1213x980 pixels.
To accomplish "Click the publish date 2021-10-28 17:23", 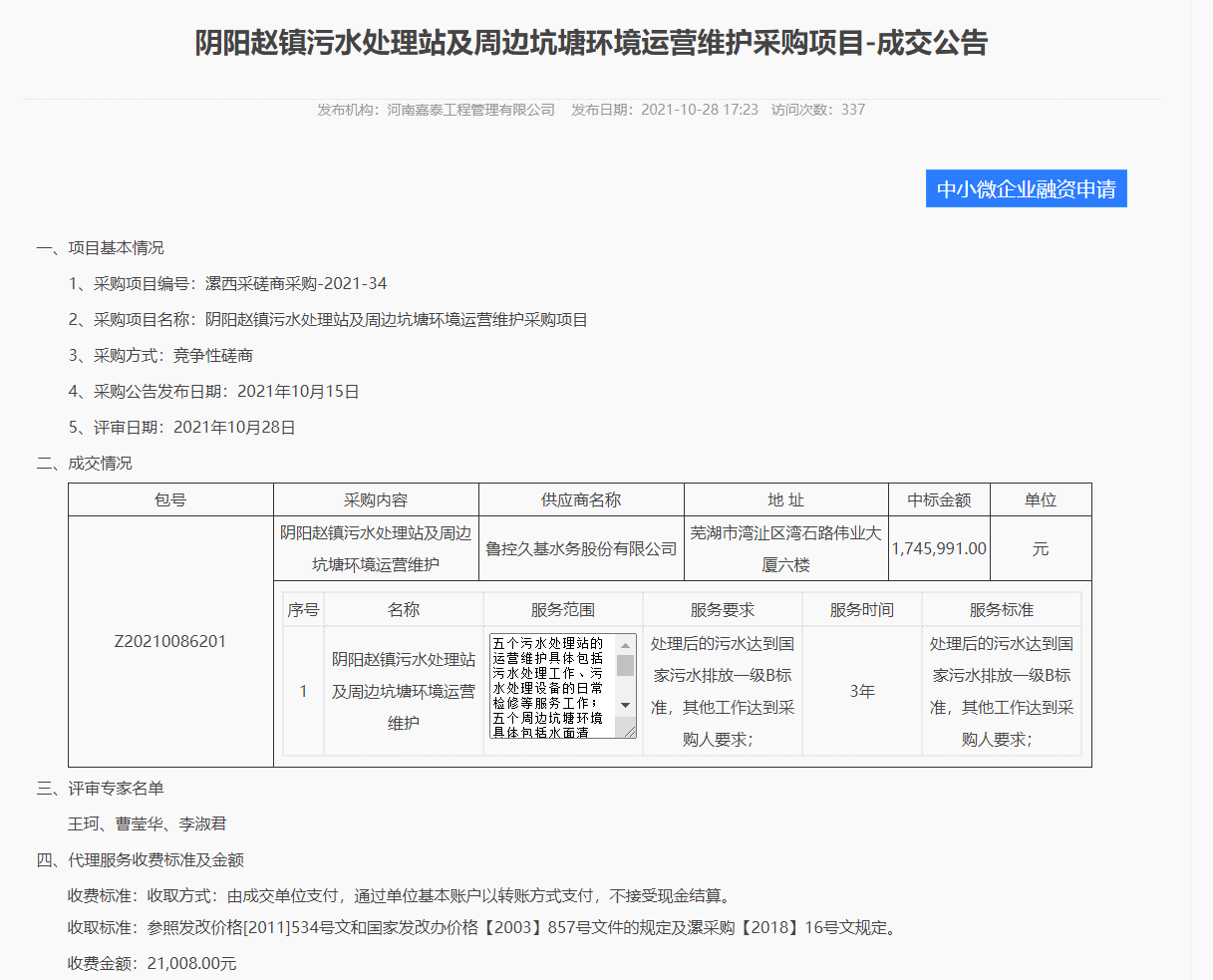I will point(699,110).
